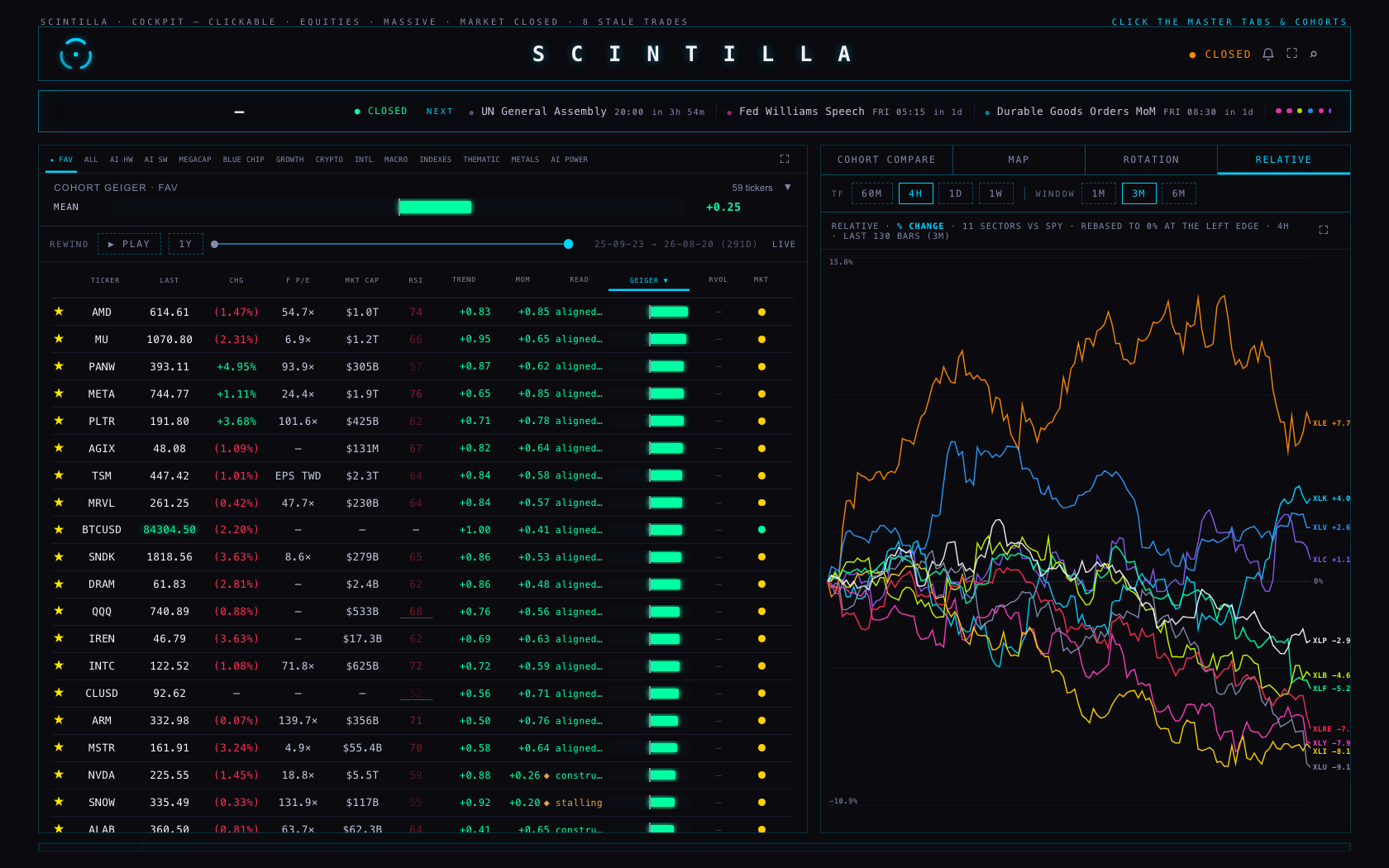Click the rewind slider start handle
Viewport: 1389px width, 868px height.
tap(215, 244)
